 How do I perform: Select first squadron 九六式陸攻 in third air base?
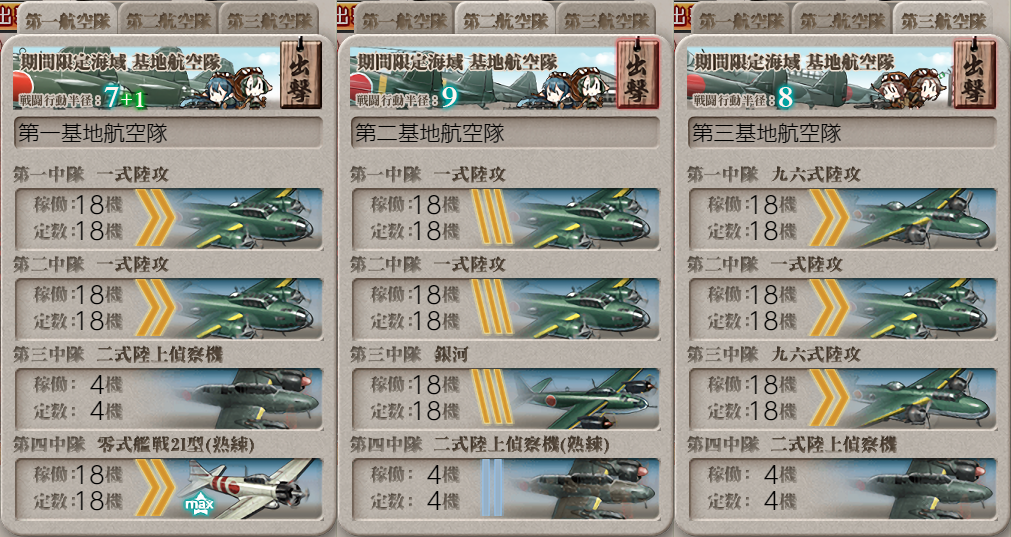pos(842,219)
